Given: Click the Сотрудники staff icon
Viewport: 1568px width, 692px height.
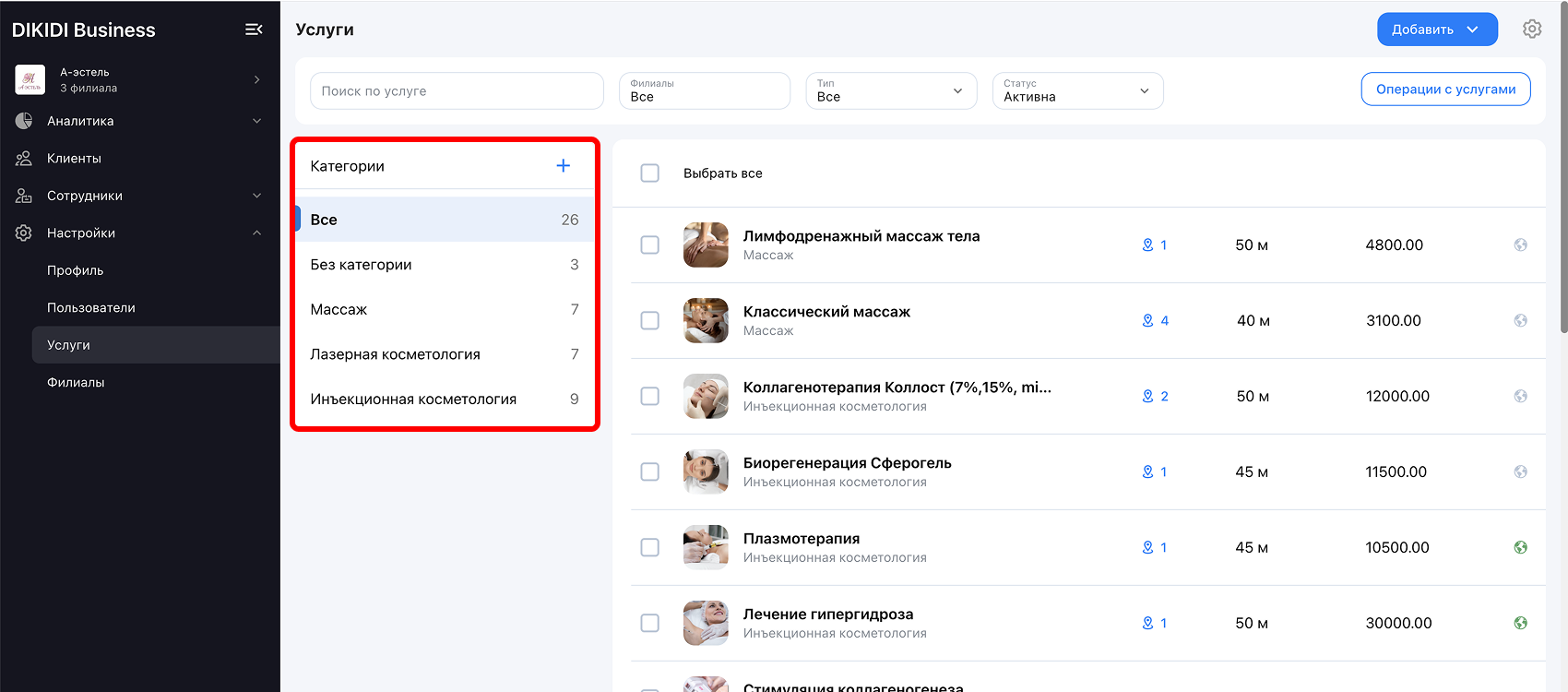Looking at the screenshot, I should point(24,196).
